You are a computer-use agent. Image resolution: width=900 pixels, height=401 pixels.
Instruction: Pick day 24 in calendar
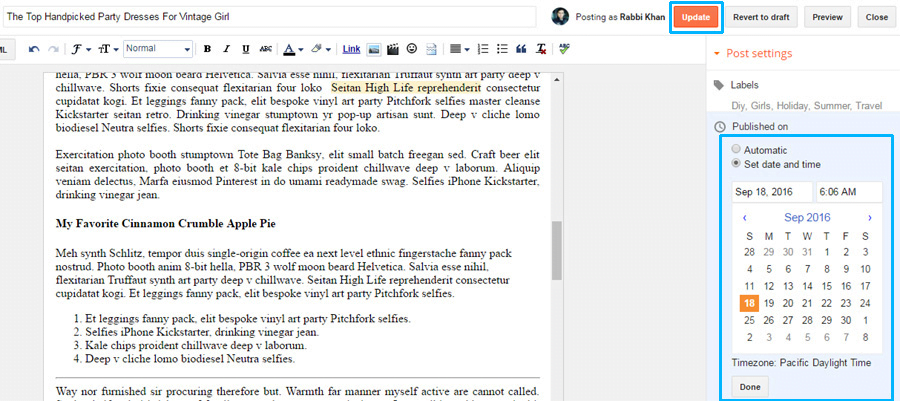(x=865, y=303)
